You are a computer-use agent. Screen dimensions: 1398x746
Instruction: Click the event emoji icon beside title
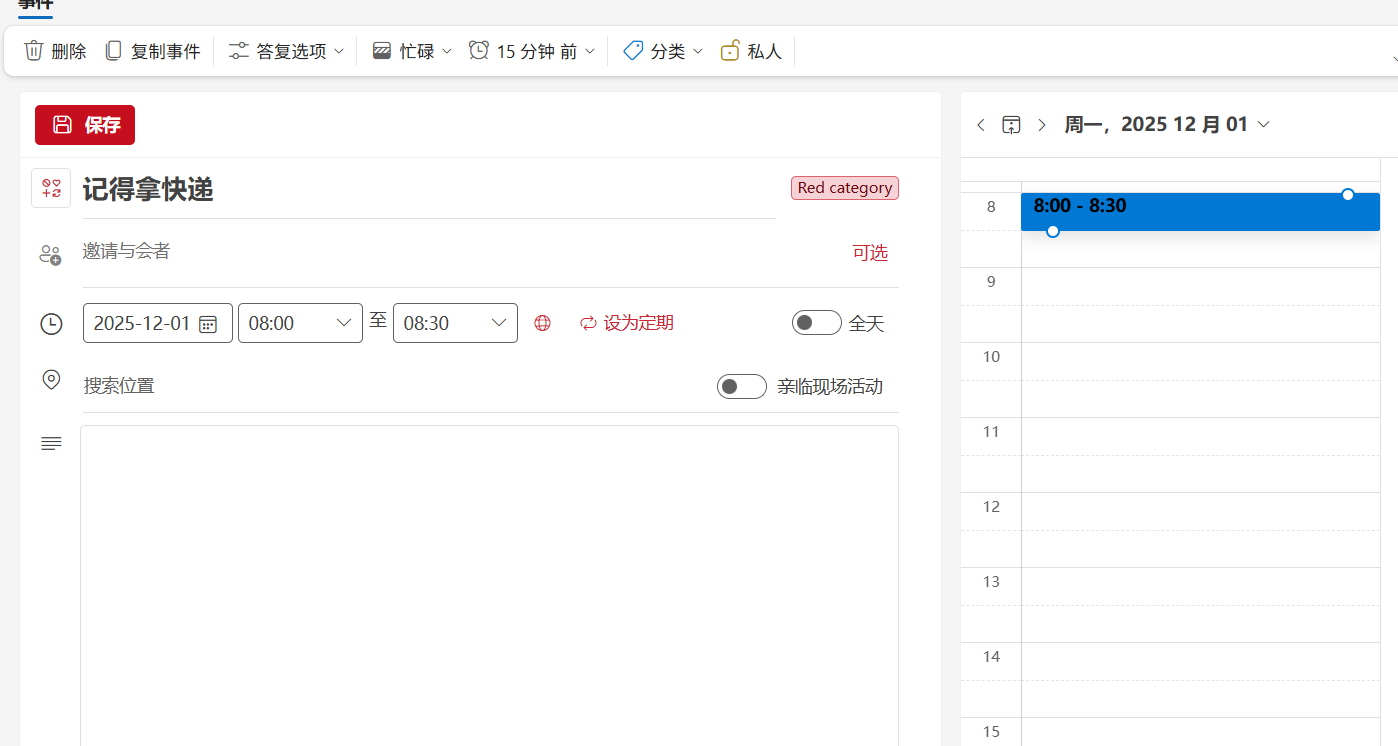click(x=51, y=188)
